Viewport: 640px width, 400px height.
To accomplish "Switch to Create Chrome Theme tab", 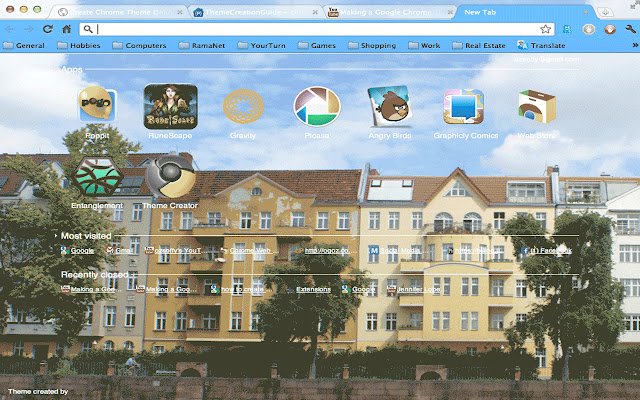I will [116, 12].
